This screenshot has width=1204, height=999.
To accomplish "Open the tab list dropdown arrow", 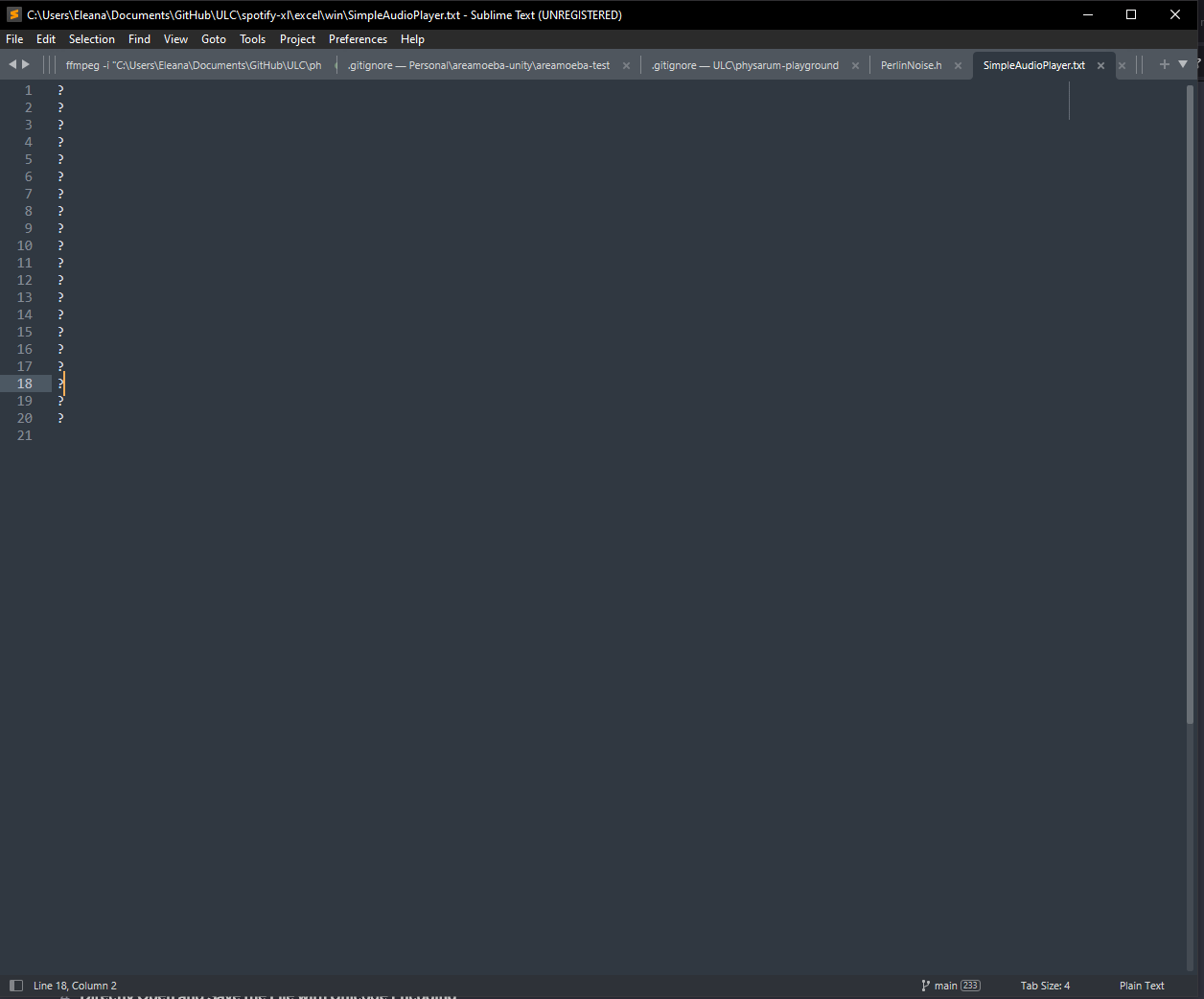I will (1183, 64).
